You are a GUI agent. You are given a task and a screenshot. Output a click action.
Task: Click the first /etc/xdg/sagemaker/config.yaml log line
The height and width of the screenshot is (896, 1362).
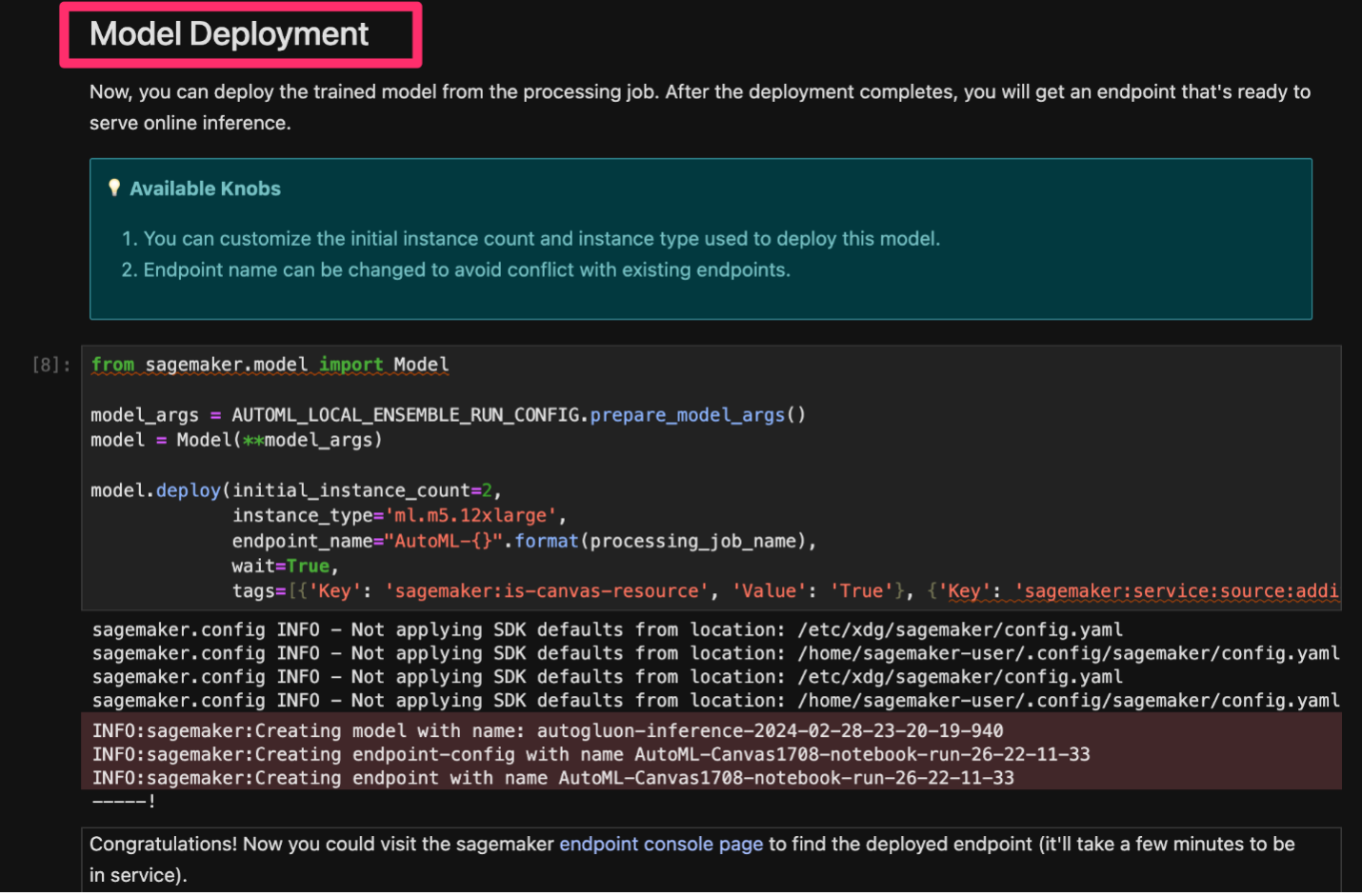(608, 629)
